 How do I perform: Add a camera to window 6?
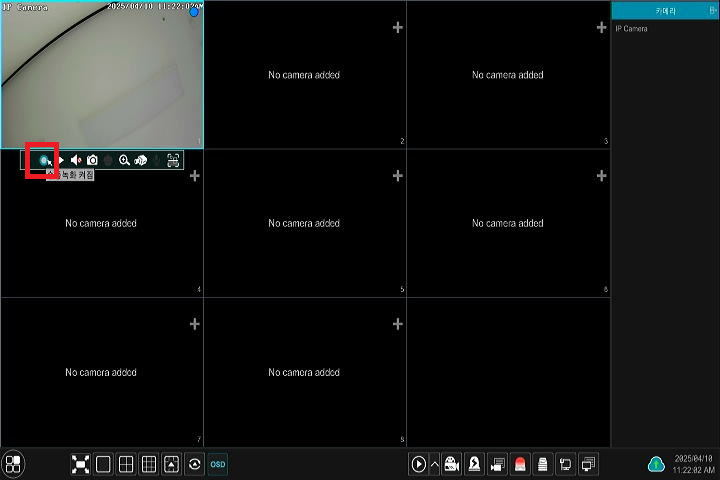click(601, 176)
